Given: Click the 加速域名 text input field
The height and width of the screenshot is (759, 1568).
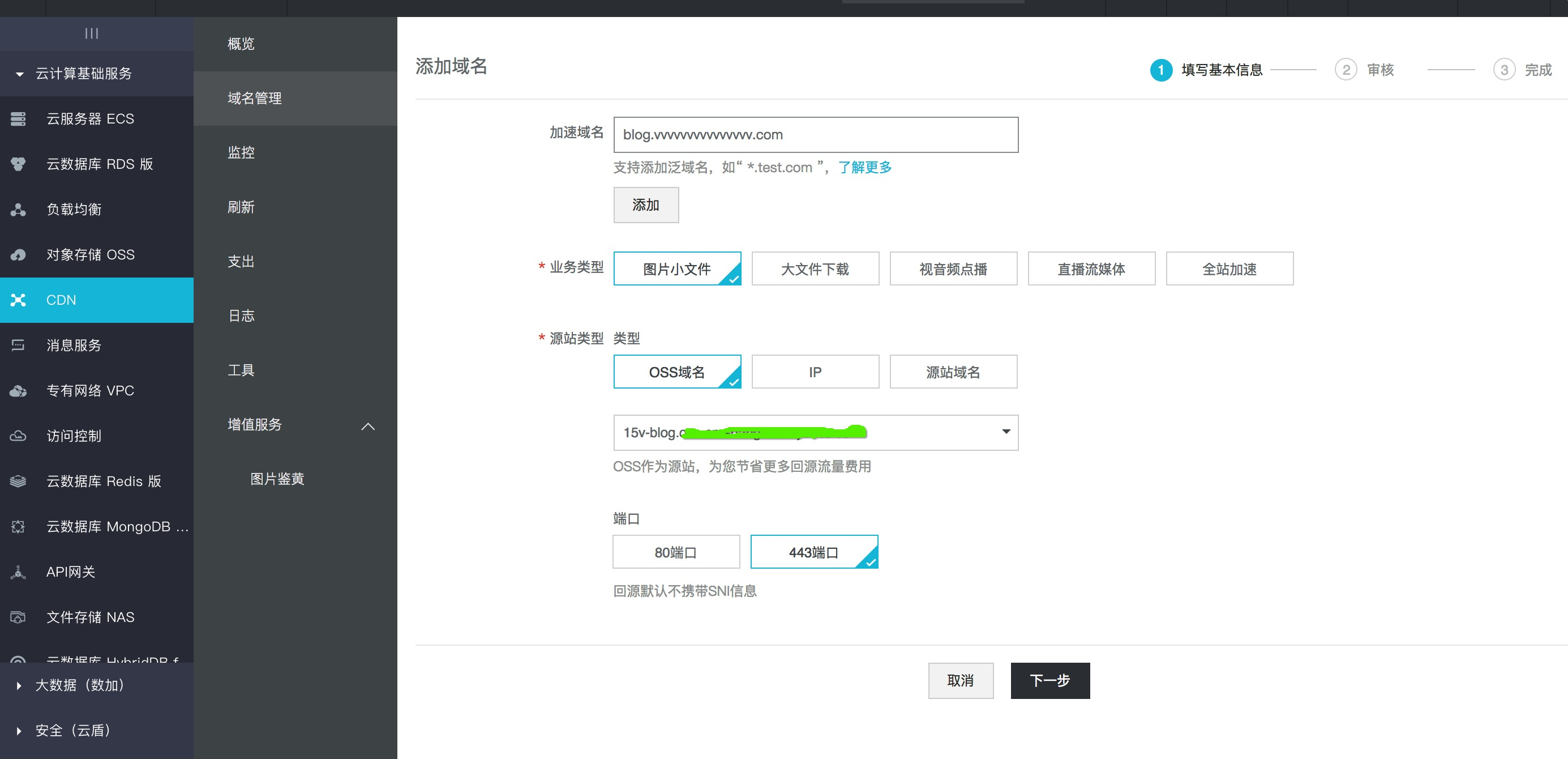Looking at the screenshot, I should (x=815, y=135).
